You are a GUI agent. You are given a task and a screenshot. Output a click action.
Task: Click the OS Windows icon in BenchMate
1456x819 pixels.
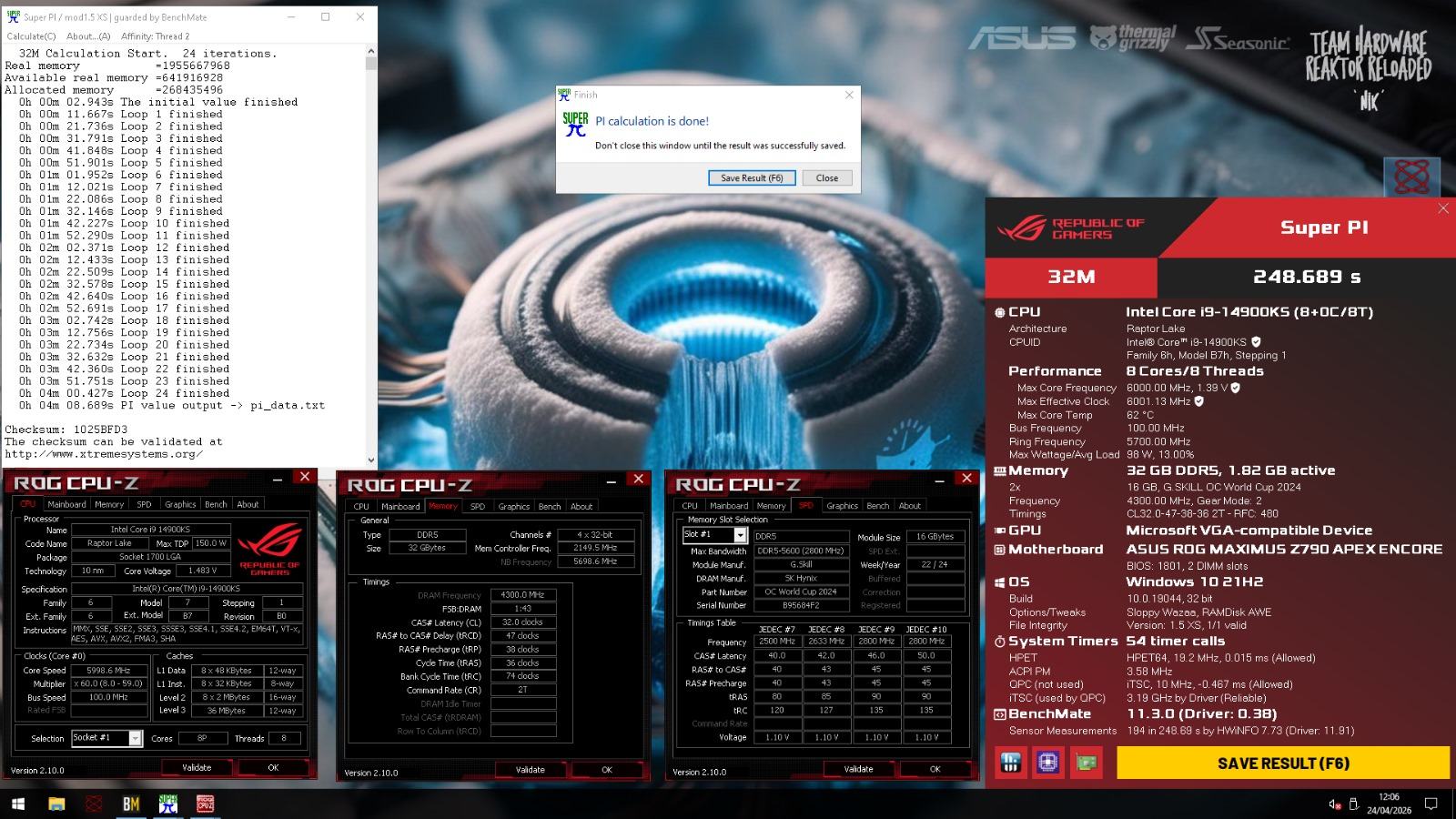click(x=1000, y=582)
